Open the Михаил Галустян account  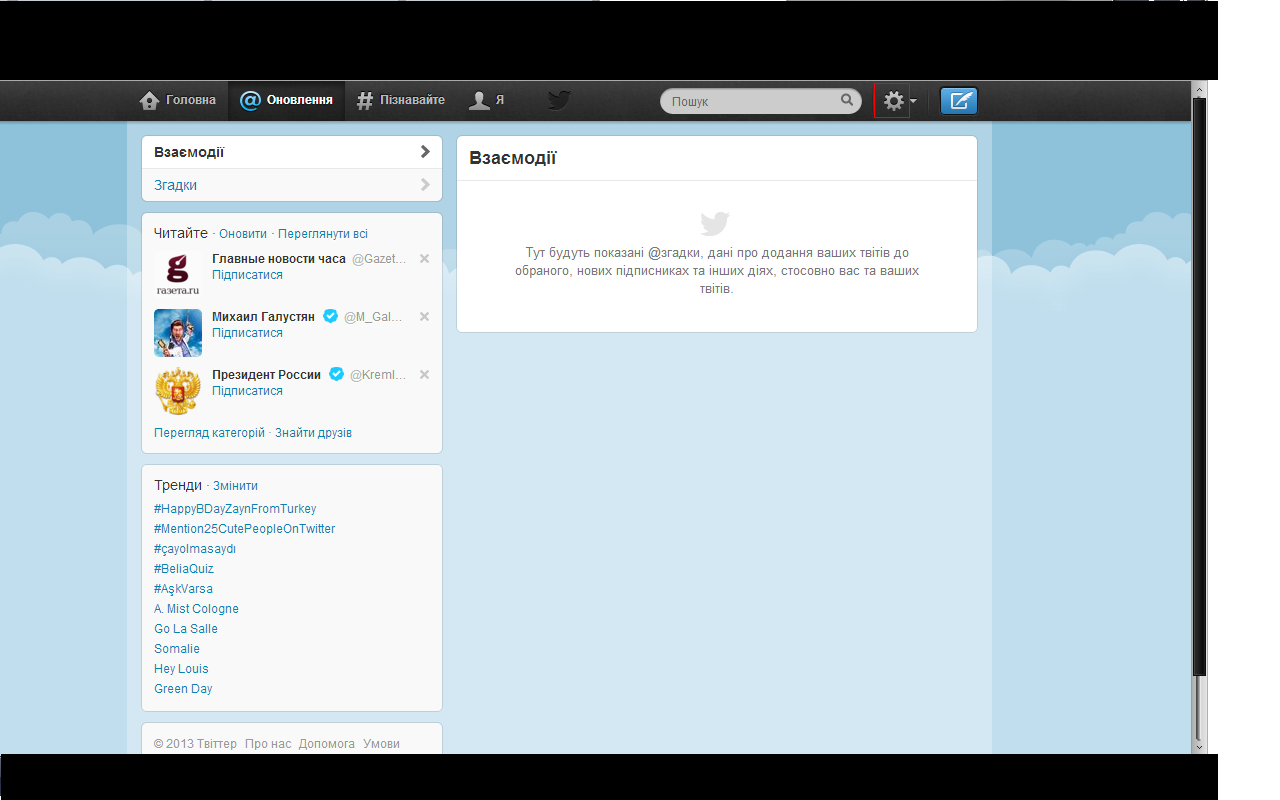click(263, 317)
